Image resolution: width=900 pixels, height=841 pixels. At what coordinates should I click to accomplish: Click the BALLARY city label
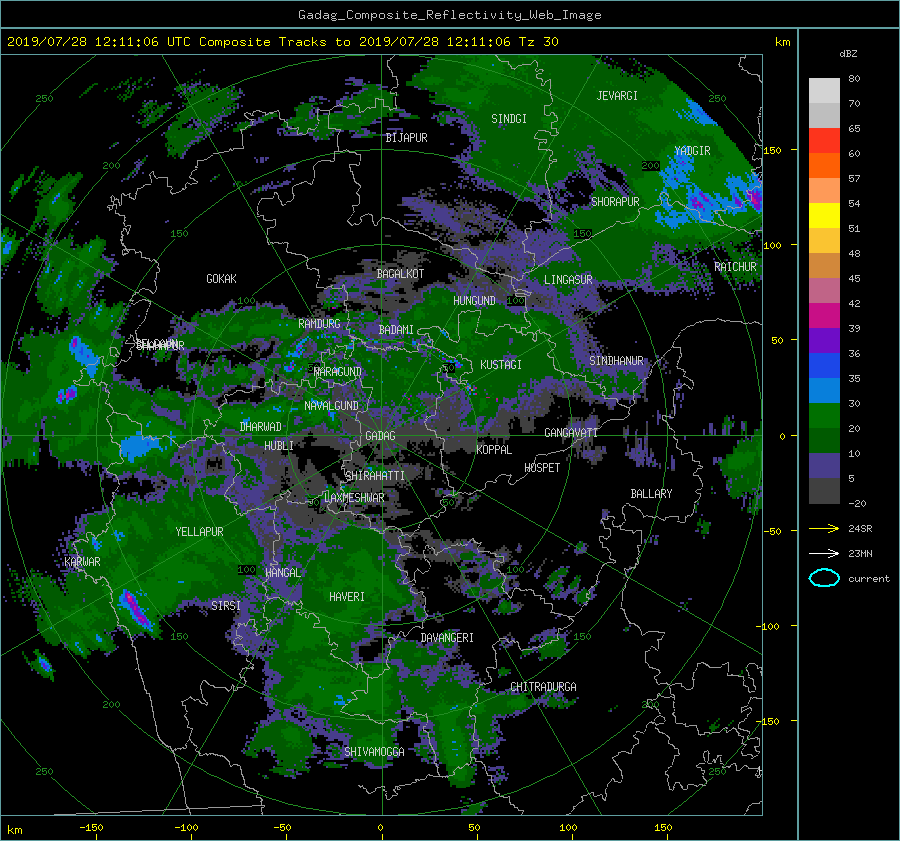pos(651,494)
